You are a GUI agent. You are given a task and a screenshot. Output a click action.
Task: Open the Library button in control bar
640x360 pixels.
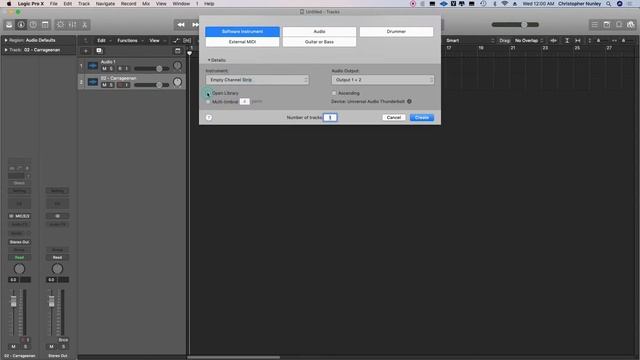tap(9, 25)
